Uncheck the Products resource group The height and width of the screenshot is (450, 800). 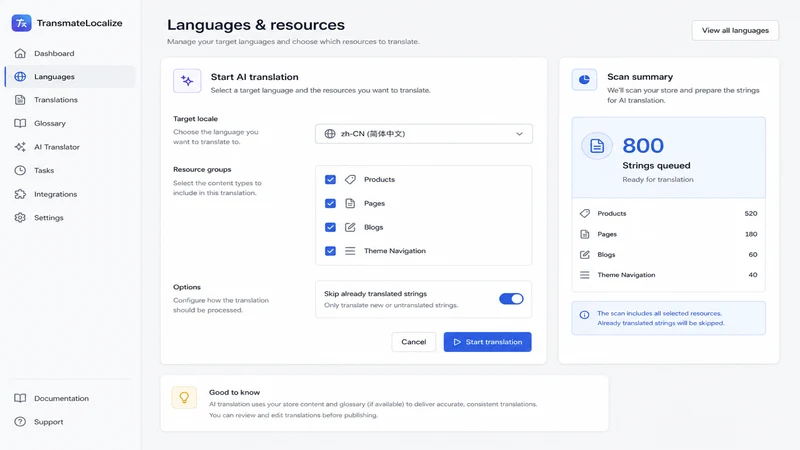point(330,180)
